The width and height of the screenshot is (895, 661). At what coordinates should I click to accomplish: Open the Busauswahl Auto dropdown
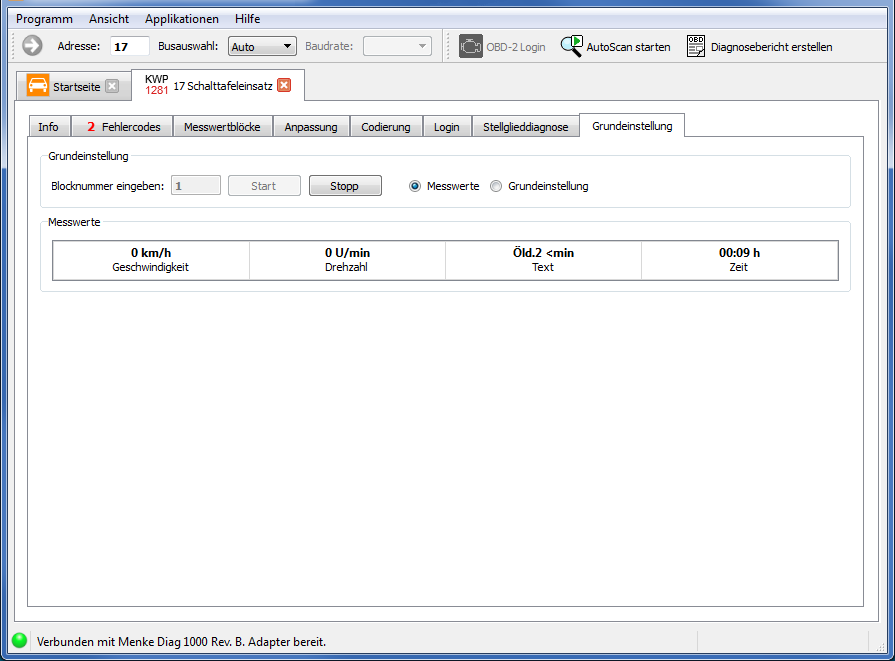(x=262, y=46)
